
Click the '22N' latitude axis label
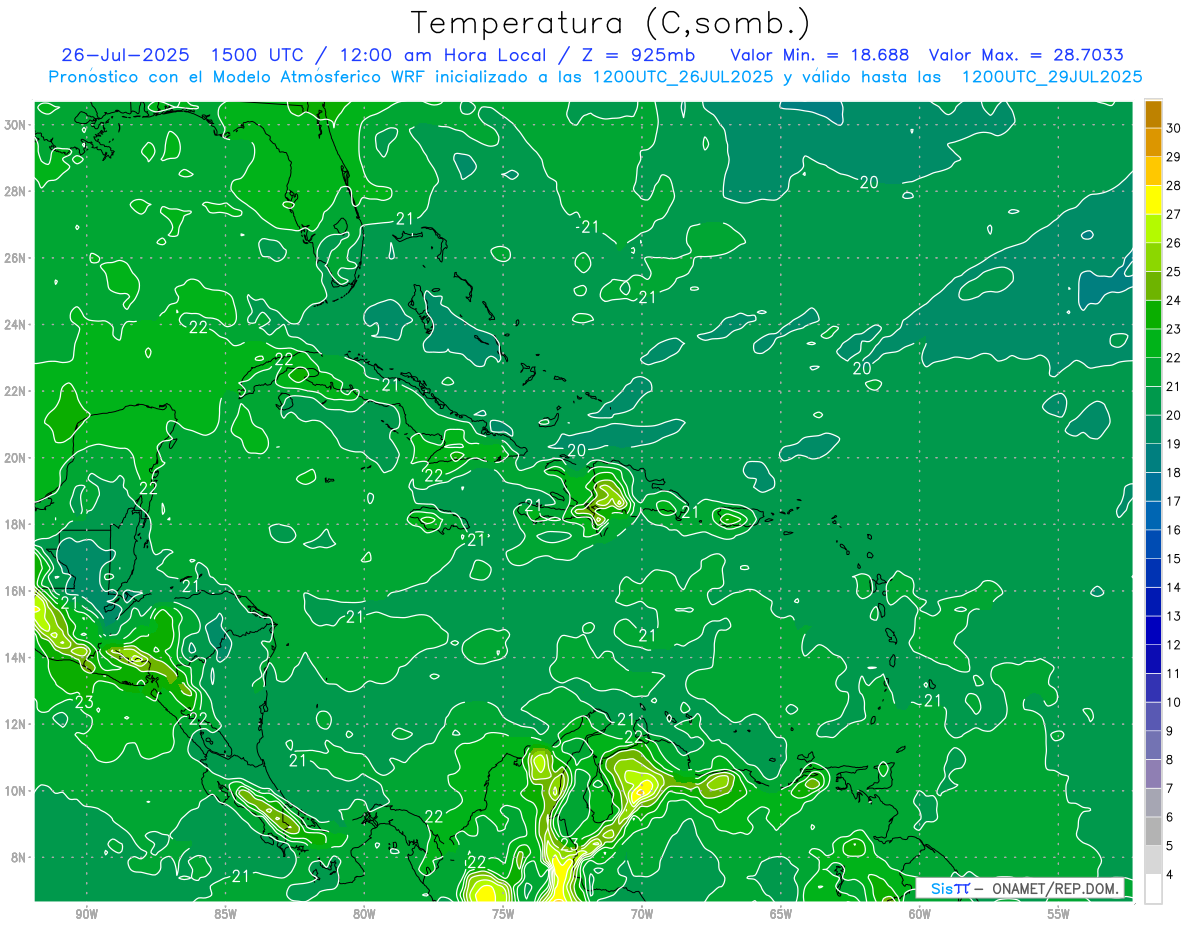(x=16, y=391)
